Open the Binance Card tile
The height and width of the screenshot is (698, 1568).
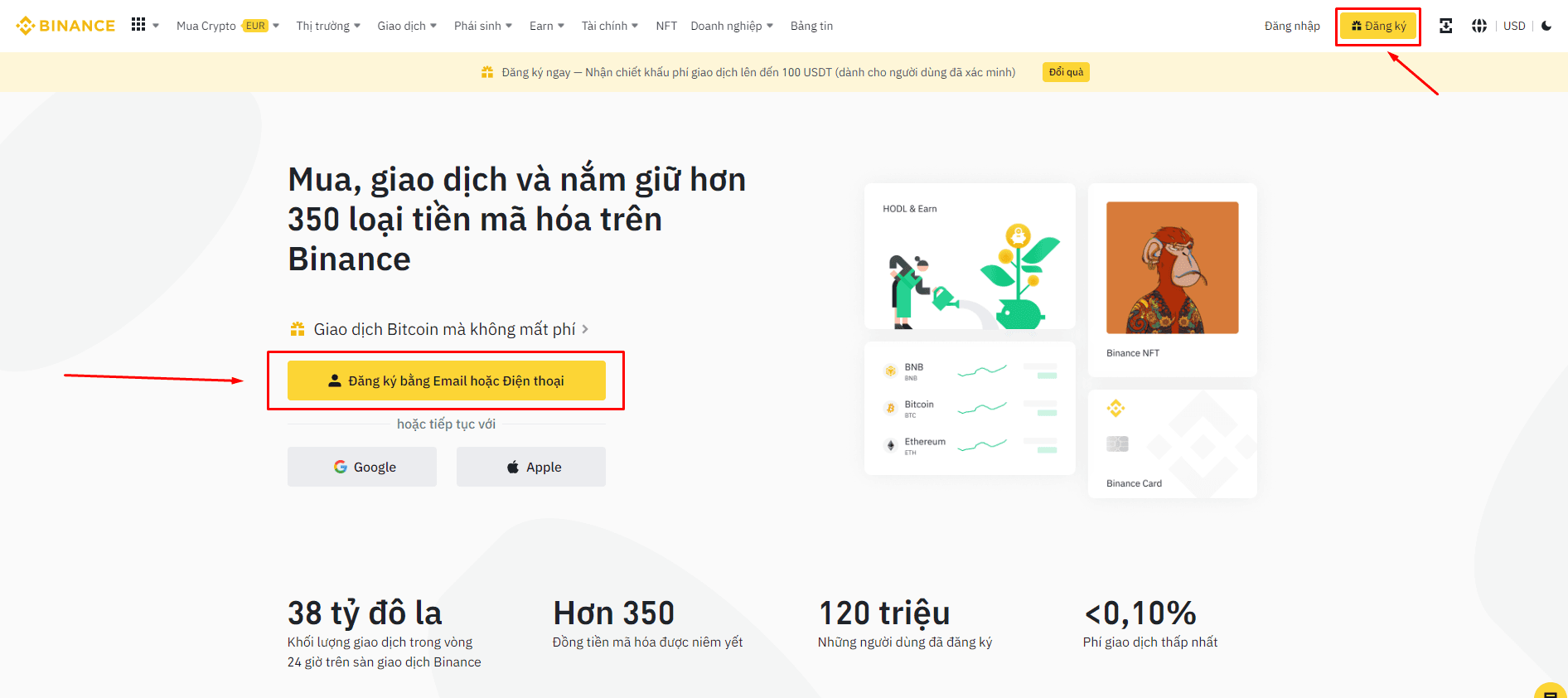1173,444
